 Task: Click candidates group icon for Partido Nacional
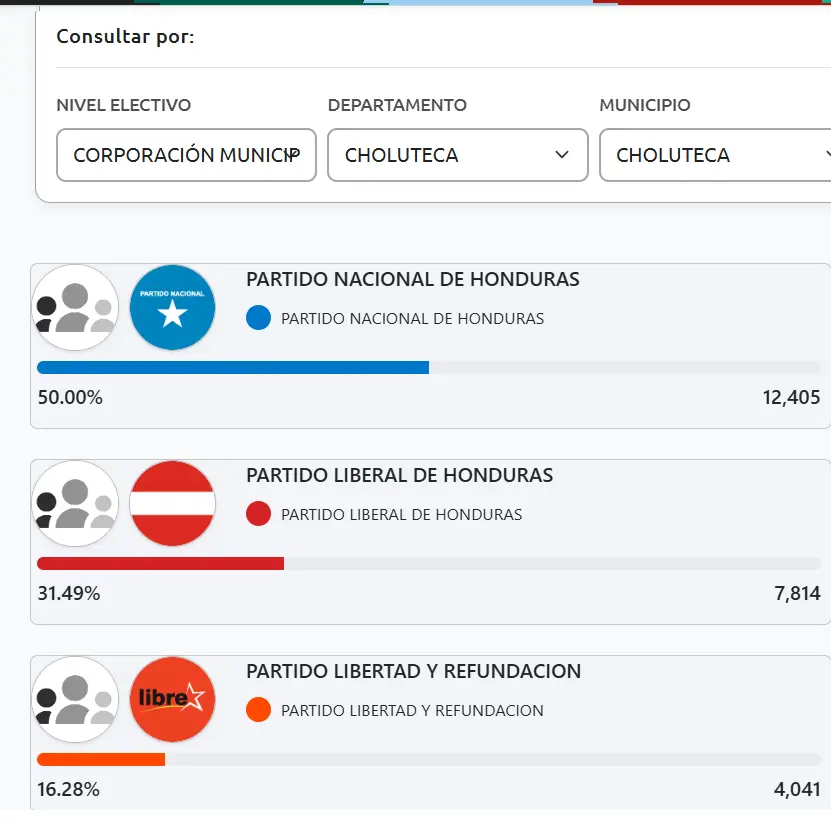76,308
